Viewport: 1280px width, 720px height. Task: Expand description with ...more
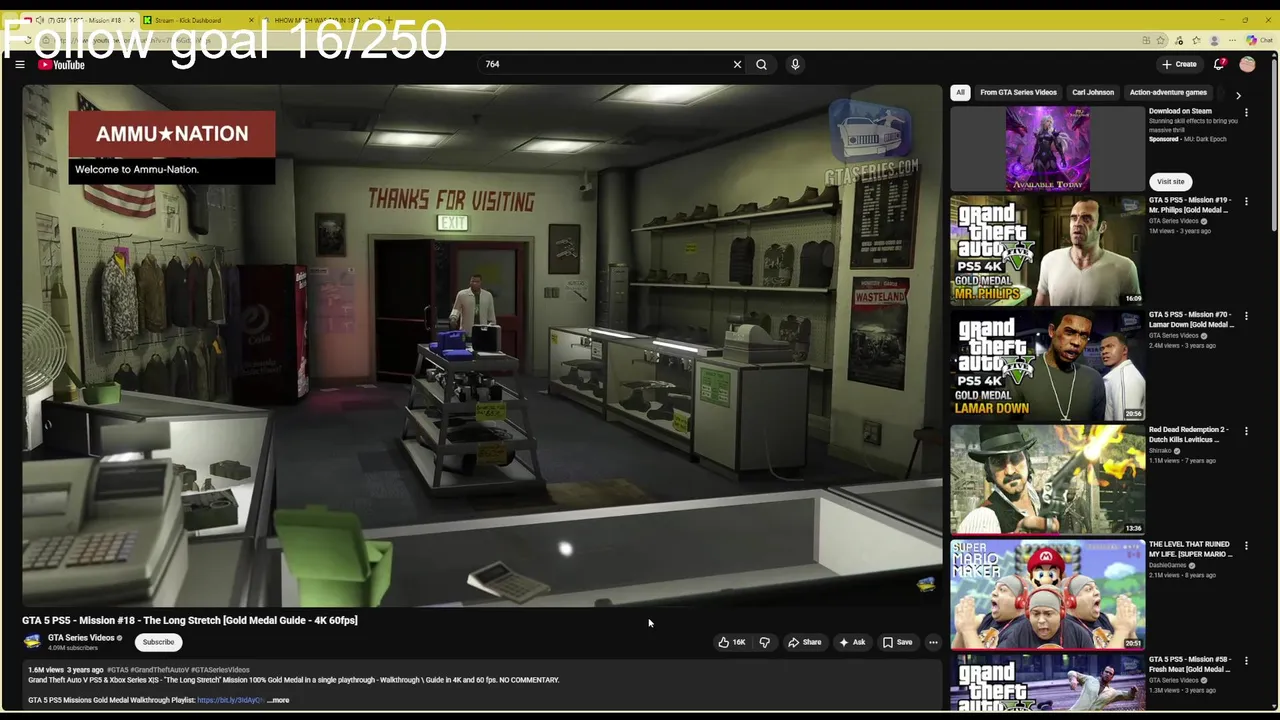click(x=279, y=700)
